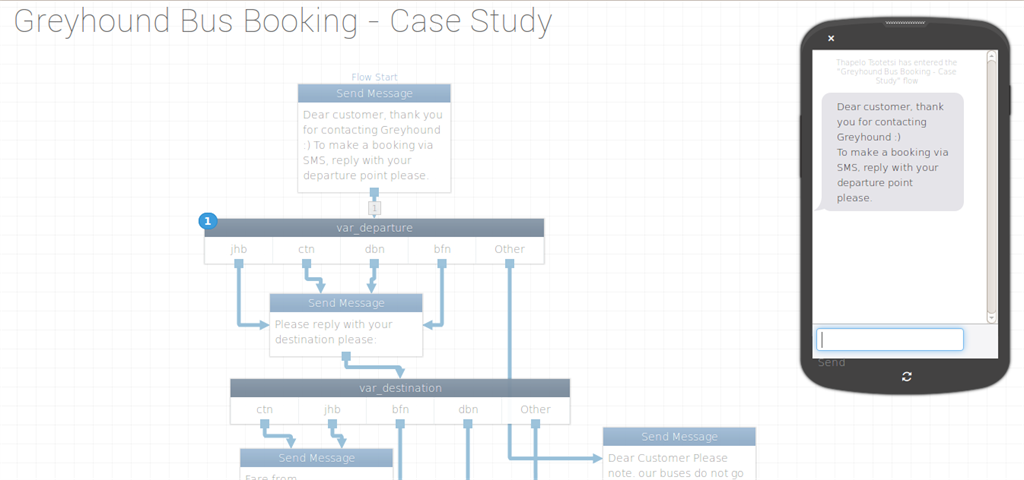
Task: Click first Send Message header under Flow Start
Action: pyautogui.click(x=374, y=93)
